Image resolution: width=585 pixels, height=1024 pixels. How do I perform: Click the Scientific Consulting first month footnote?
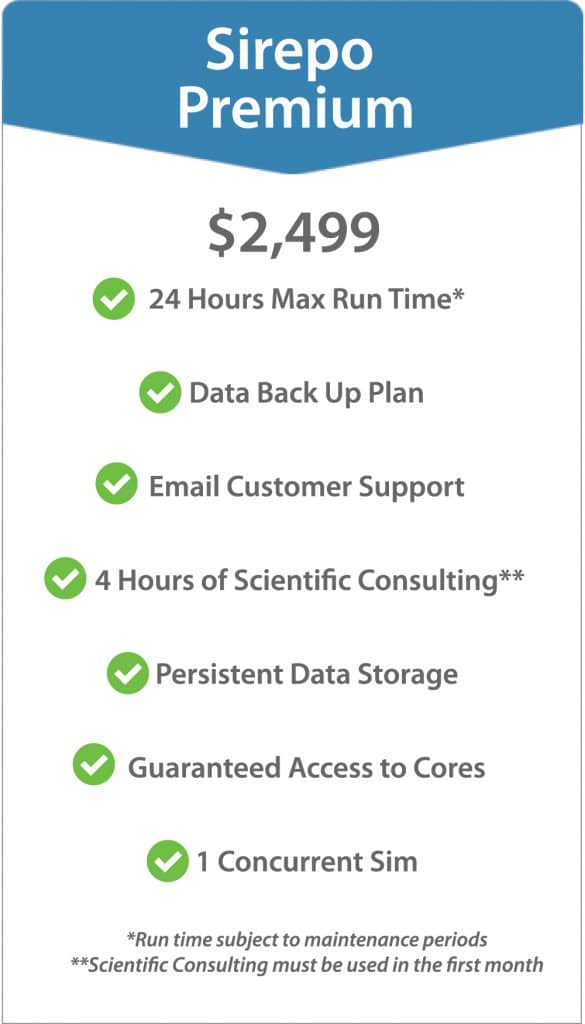(307, 965)
